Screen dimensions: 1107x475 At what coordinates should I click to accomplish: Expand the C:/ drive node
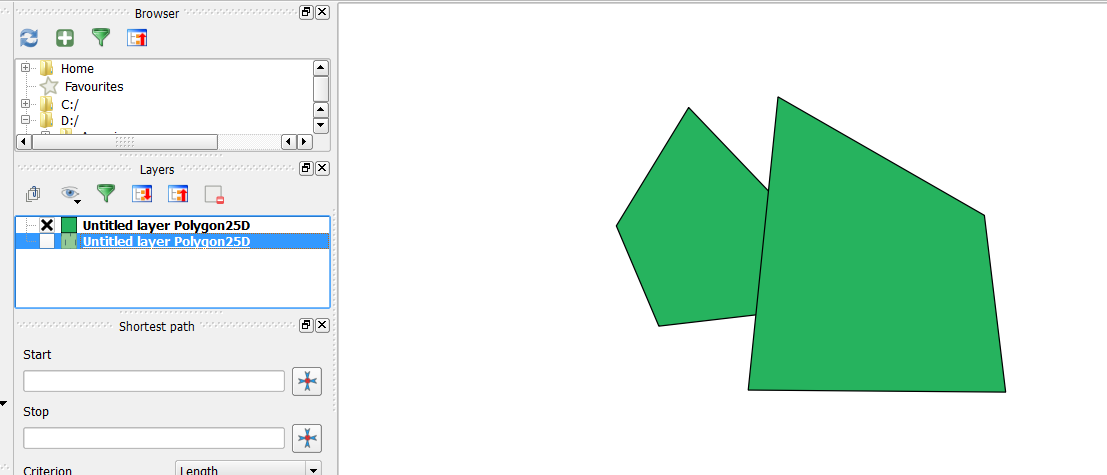[x=25, y=104]
